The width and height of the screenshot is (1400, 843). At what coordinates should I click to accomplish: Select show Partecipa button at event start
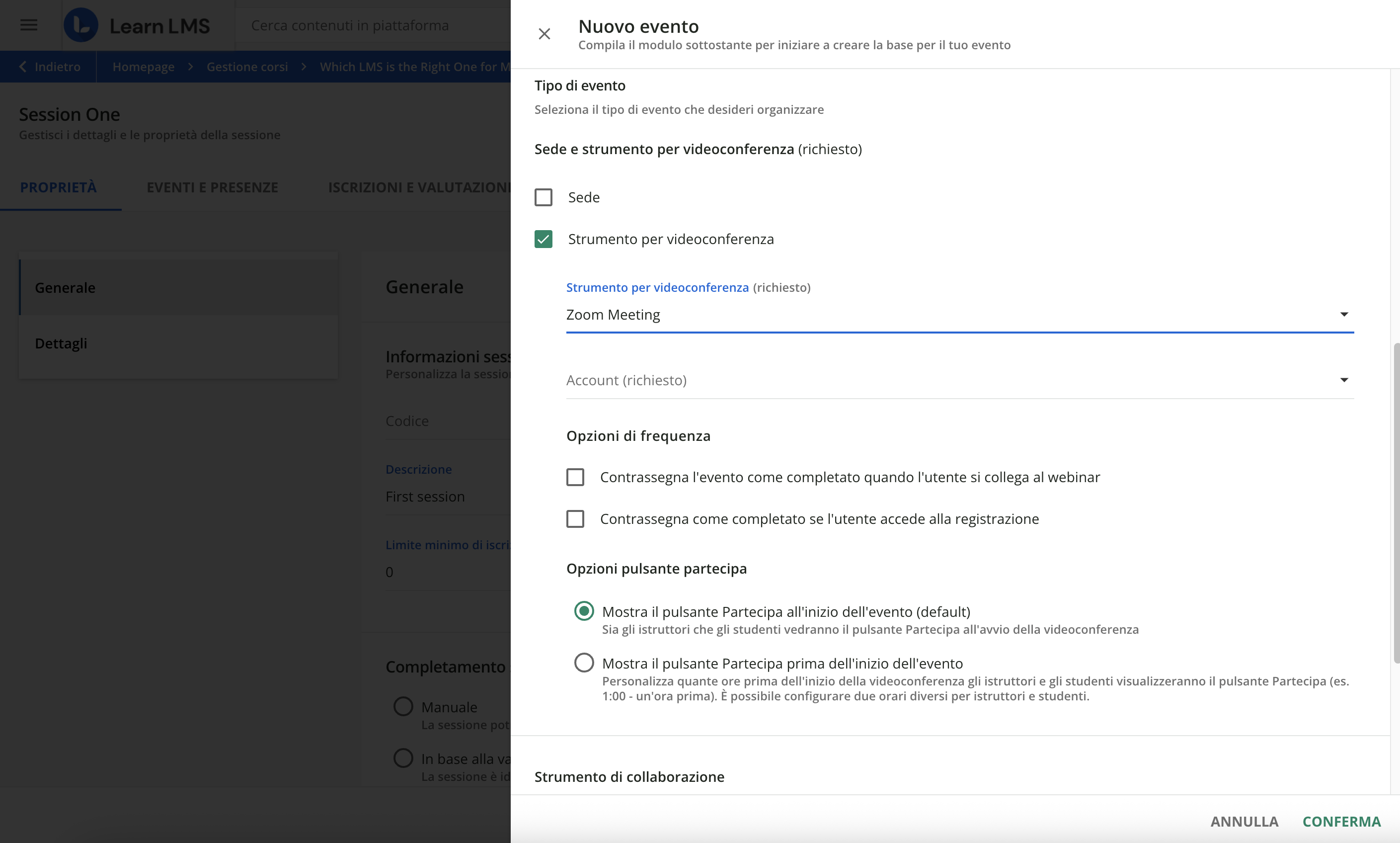point(584,611)
